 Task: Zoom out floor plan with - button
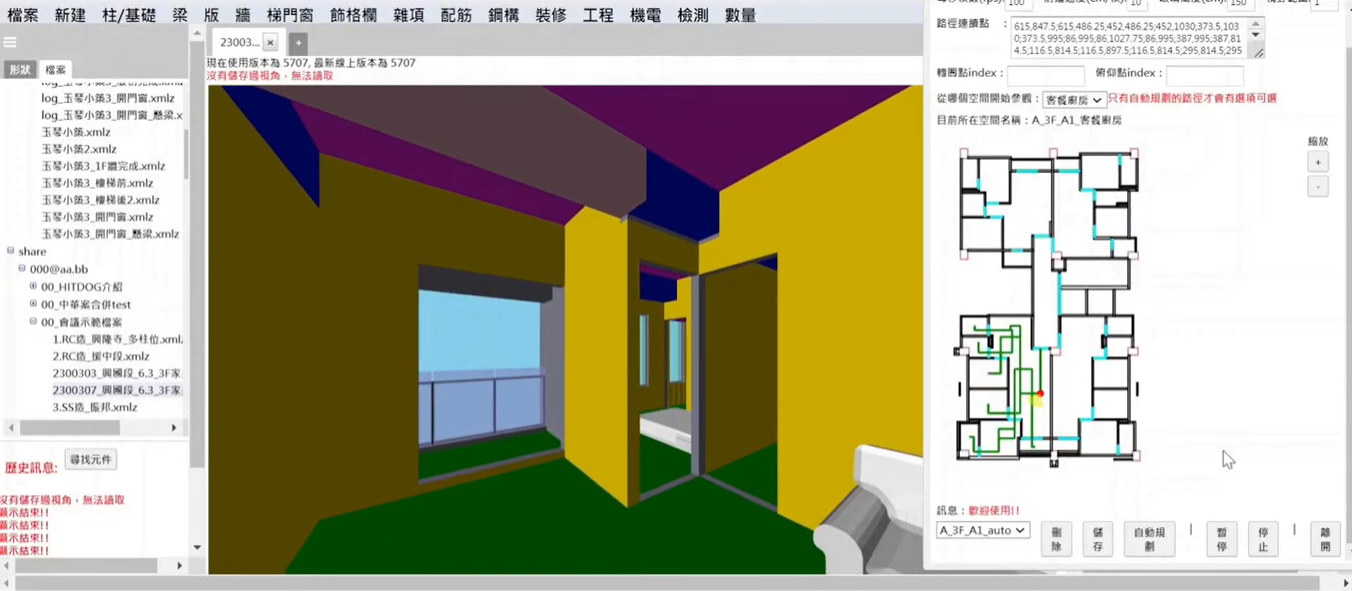pyautogui.click(x=1317, y=187)
